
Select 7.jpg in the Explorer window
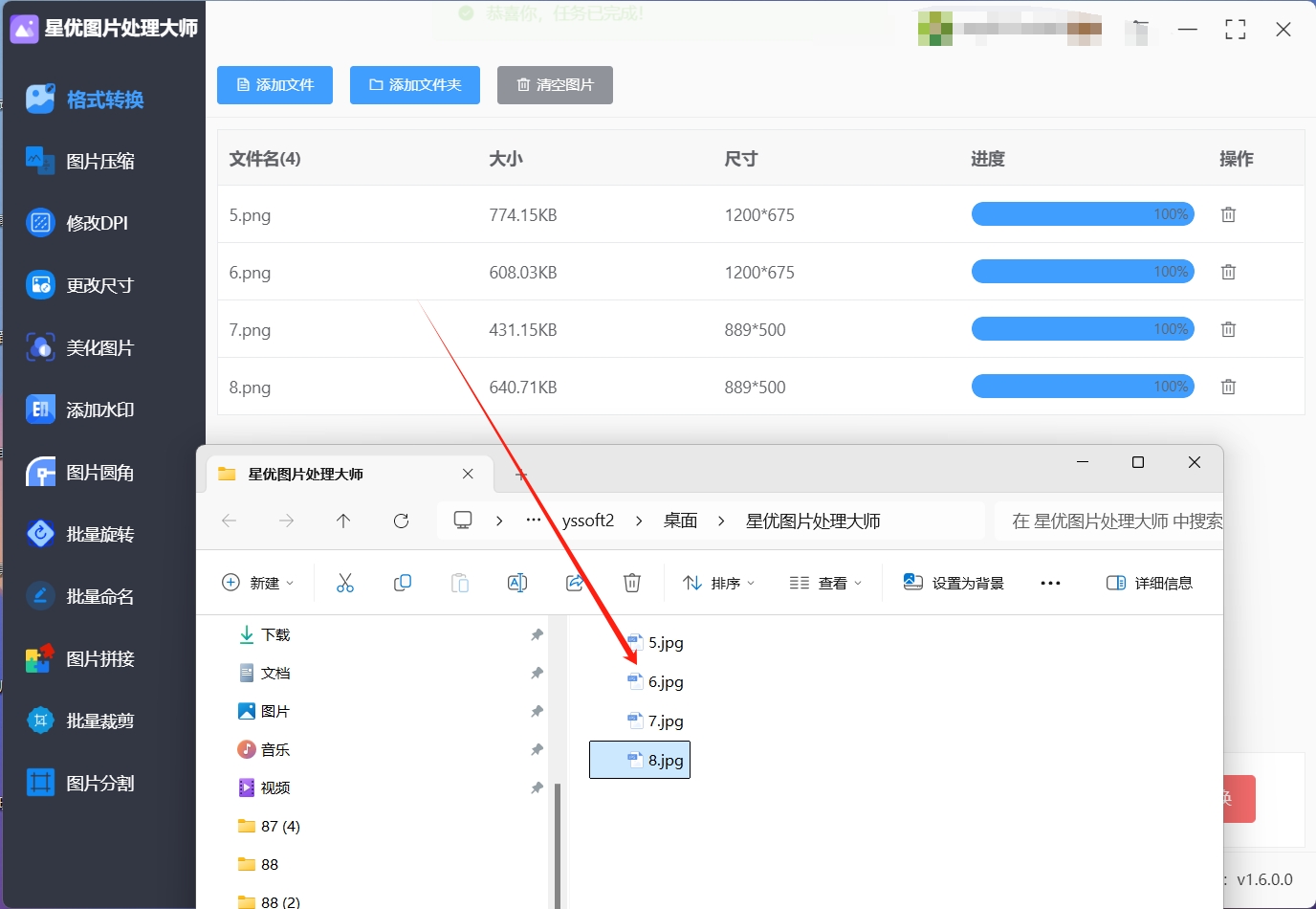(x=655, y=721)
